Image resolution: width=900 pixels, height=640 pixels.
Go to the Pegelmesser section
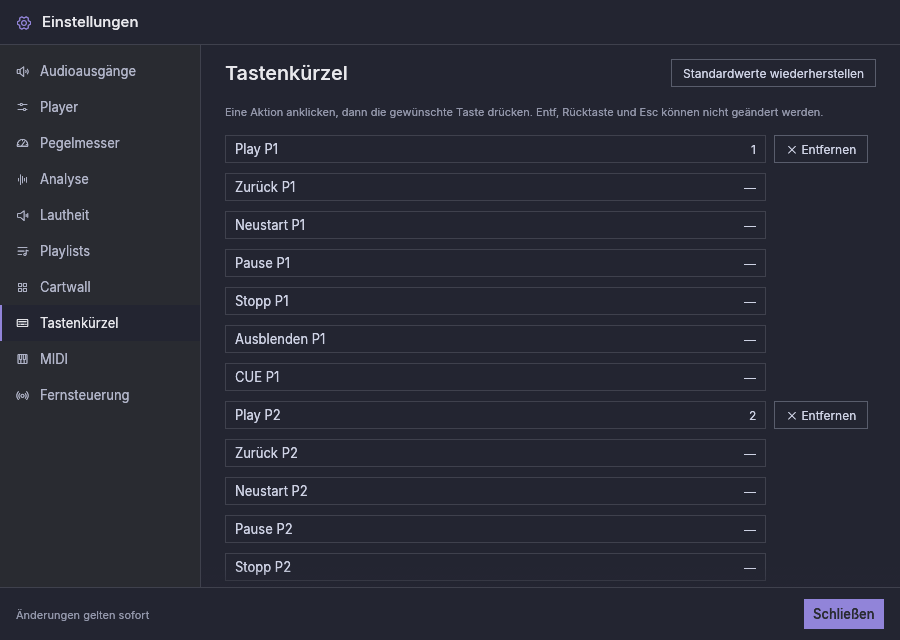(100, 143)
